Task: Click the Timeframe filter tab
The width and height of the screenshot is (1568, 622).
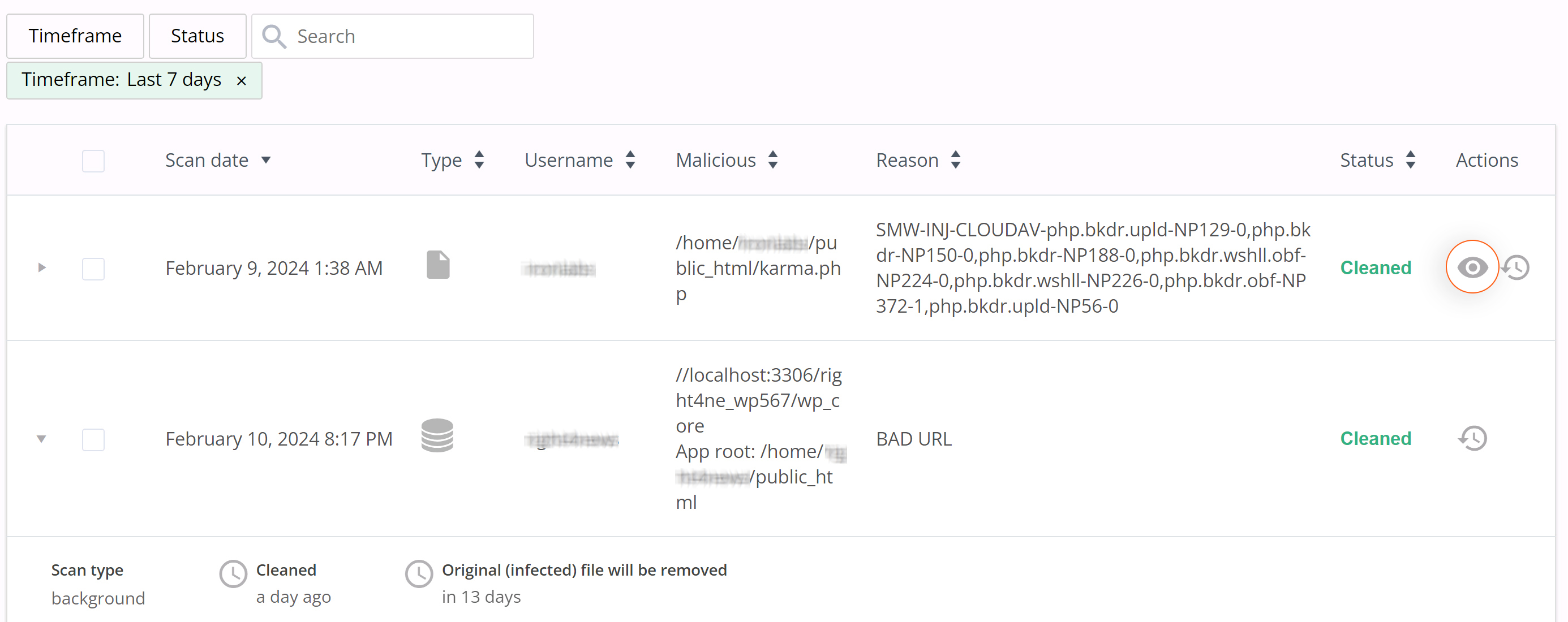Action: coord(75,35)
